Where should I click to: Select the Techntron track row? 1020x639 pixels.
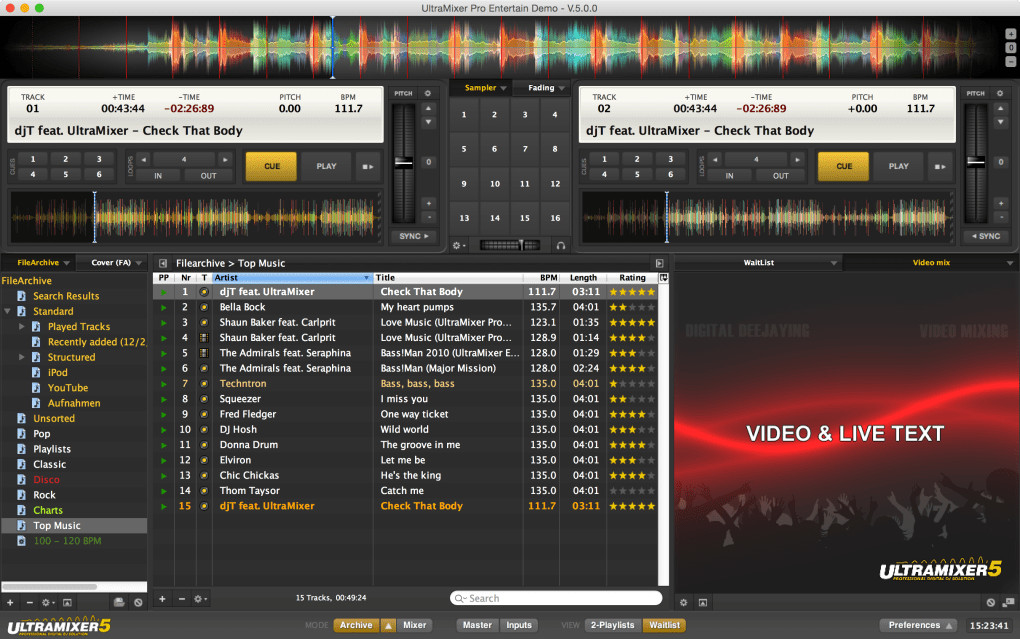[x=405, y=384]
